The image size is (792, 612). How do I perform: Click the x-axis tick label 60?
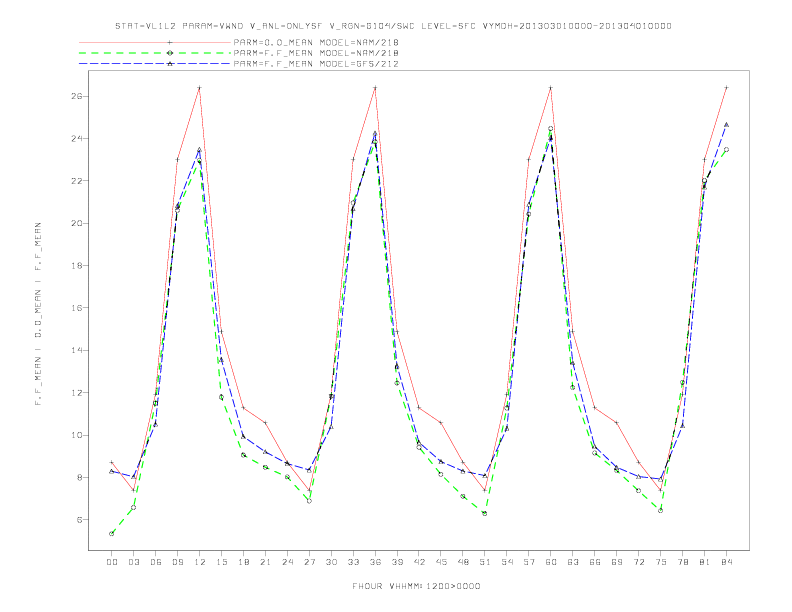(551, 562)
